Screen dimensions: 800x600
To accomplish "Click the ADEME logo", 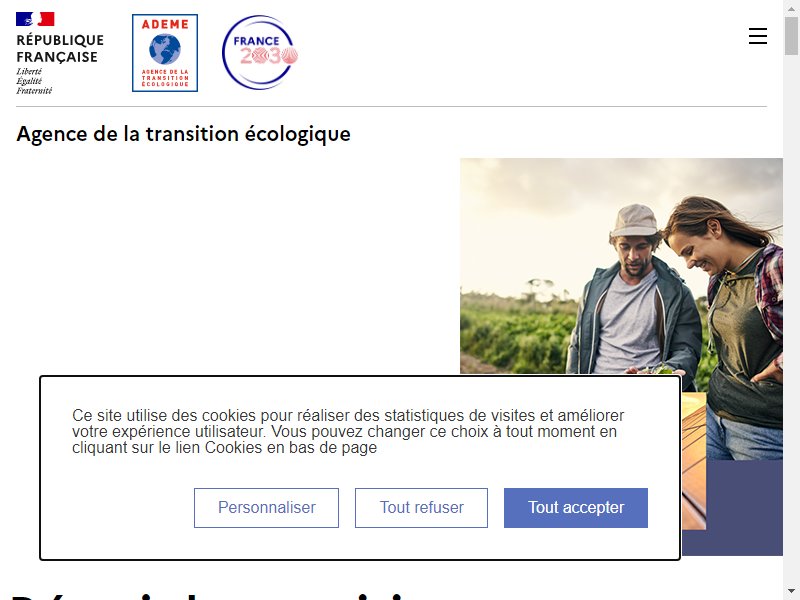I will pos(165,53).
